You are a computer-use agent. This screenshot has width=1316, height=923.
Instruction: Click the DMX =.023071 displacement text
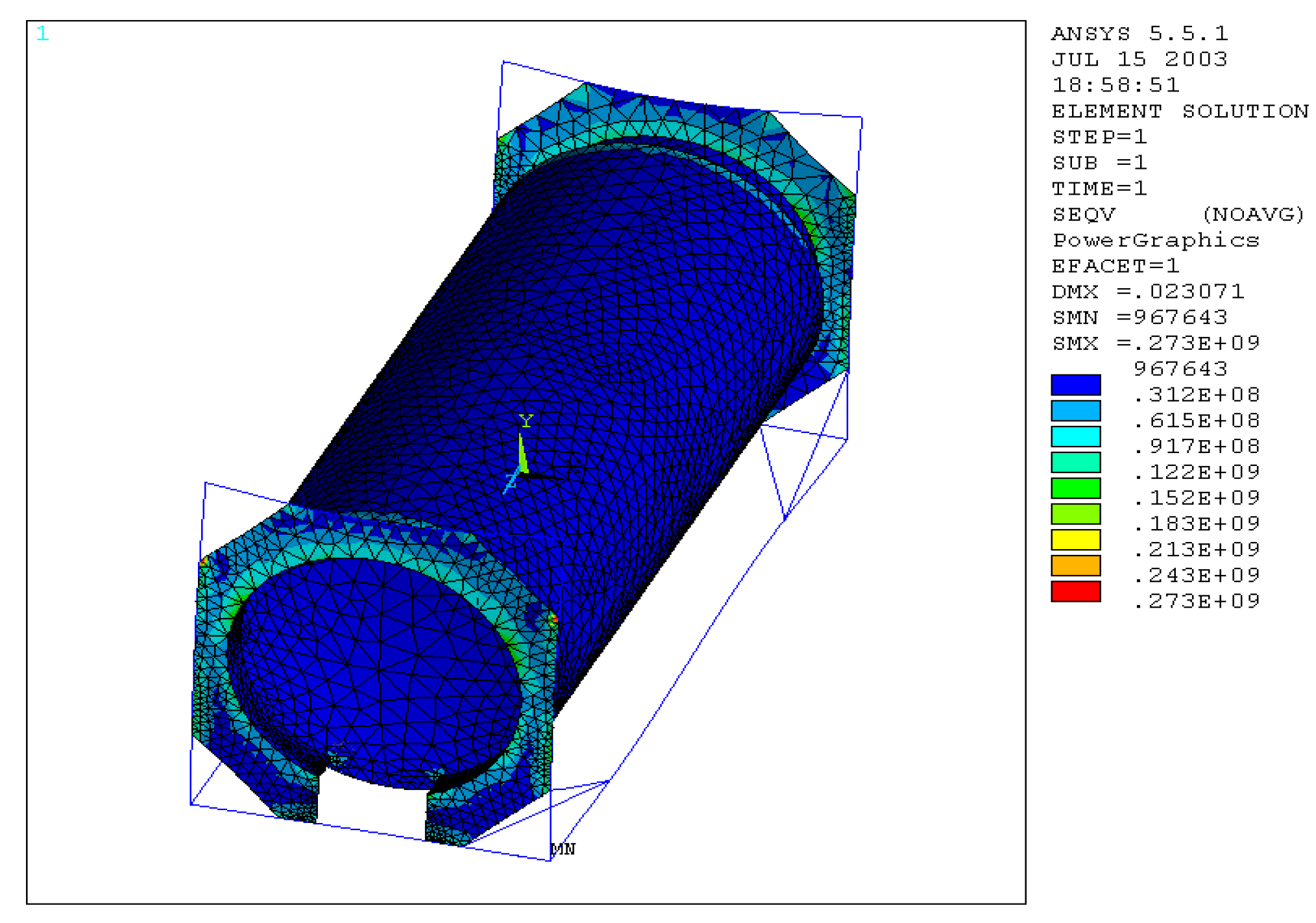1147,291
